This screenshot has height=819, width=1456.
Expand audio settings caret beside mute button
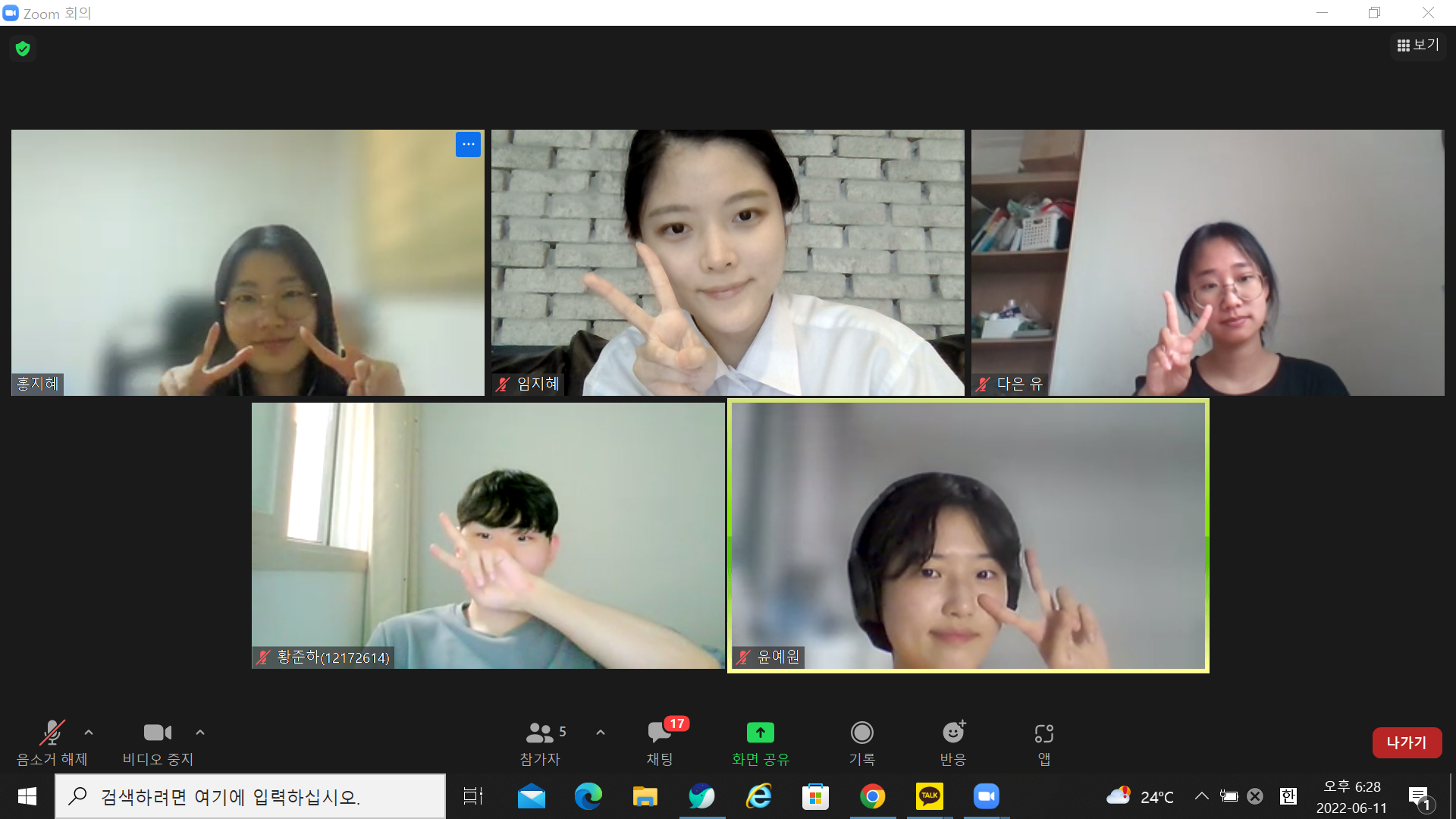(x=89, y=733)
